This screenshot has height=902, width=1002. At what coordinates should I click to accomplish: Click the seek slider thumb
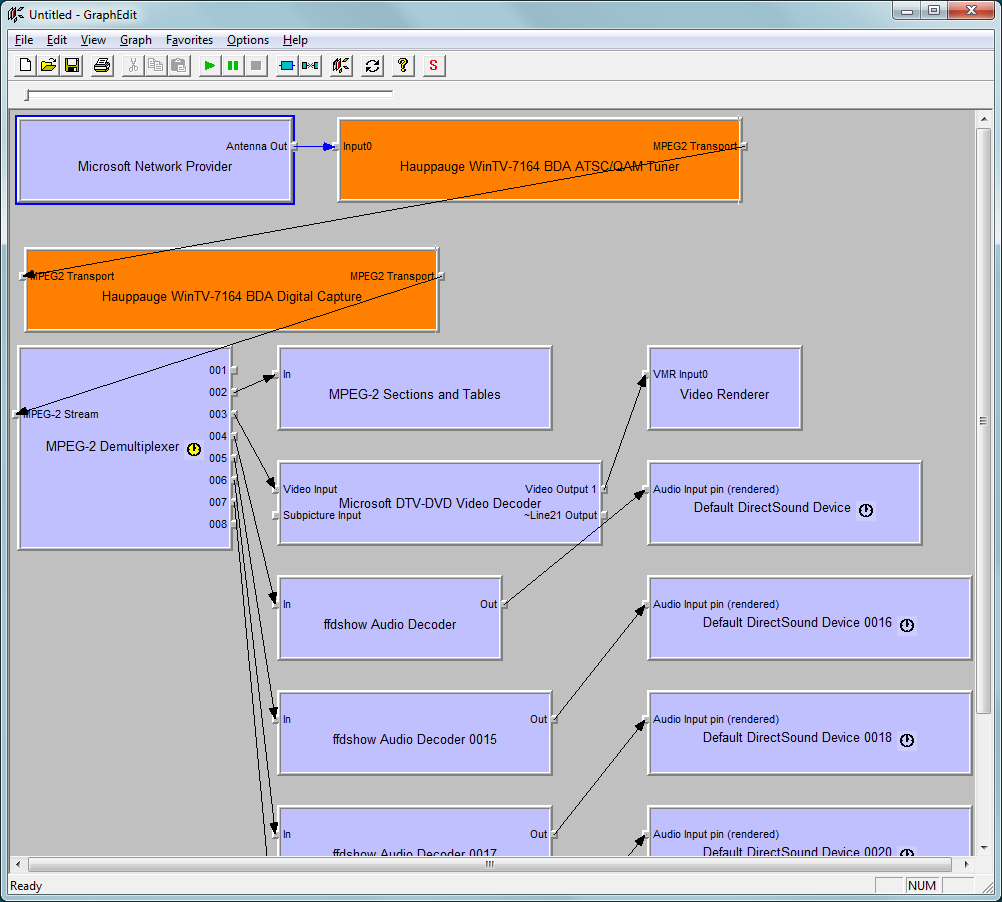[x=27, y=95]
